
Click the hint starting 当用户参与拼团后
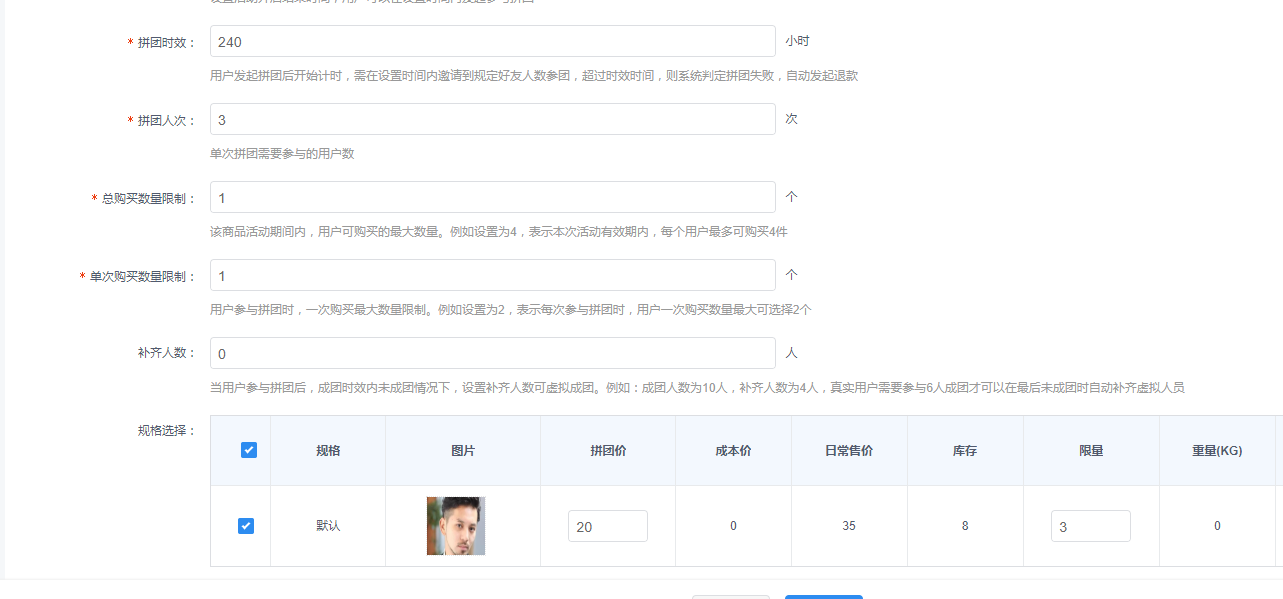(697, 388)
